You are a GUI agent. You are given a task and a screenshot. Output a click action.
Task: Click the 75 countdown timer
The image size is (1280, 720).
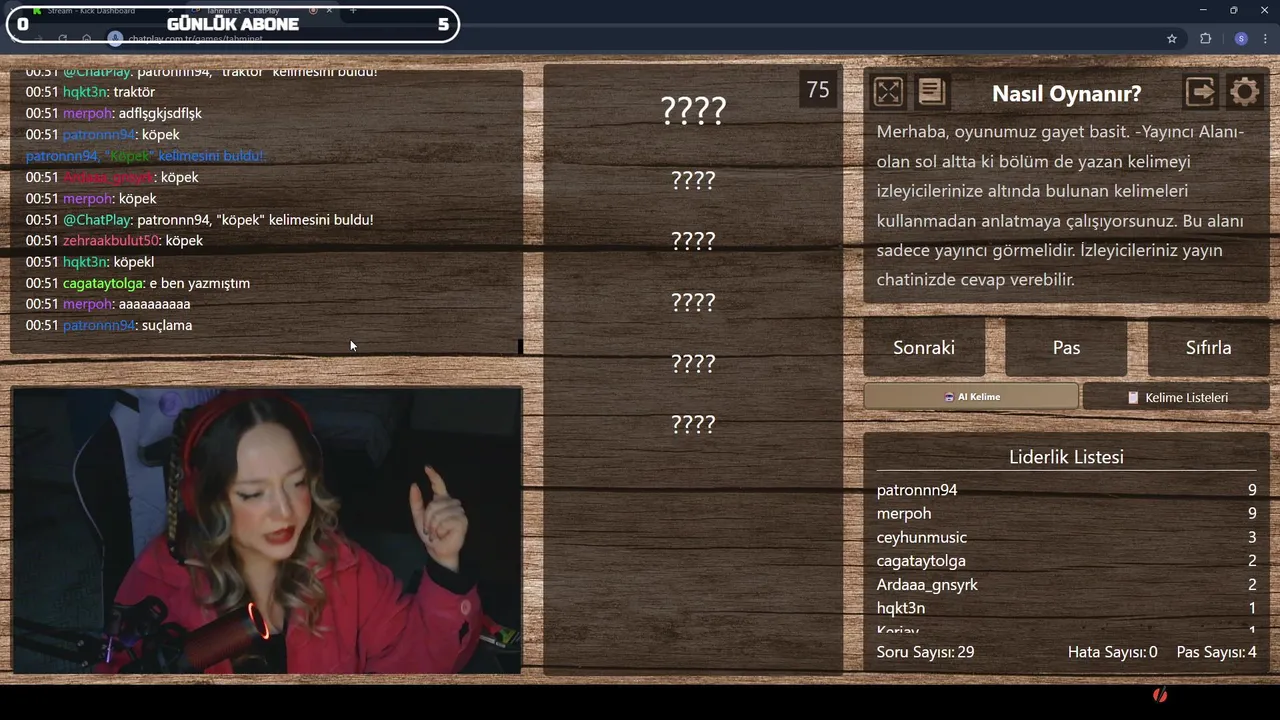coord(818,90)
